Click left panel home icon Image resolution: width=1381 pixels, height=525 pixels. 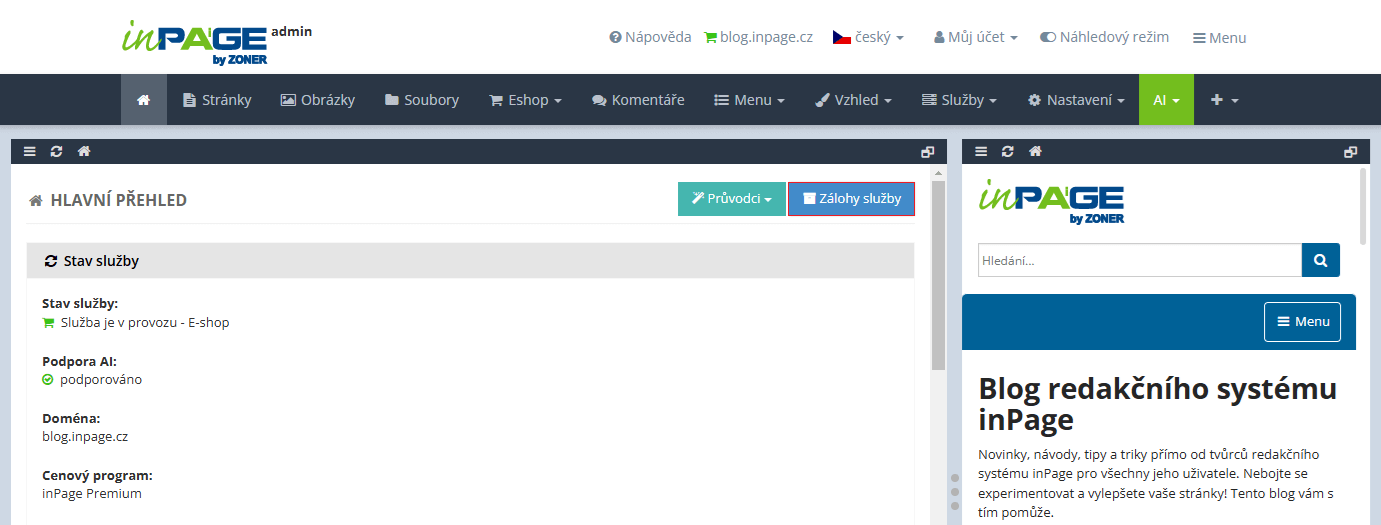point(84,151)
